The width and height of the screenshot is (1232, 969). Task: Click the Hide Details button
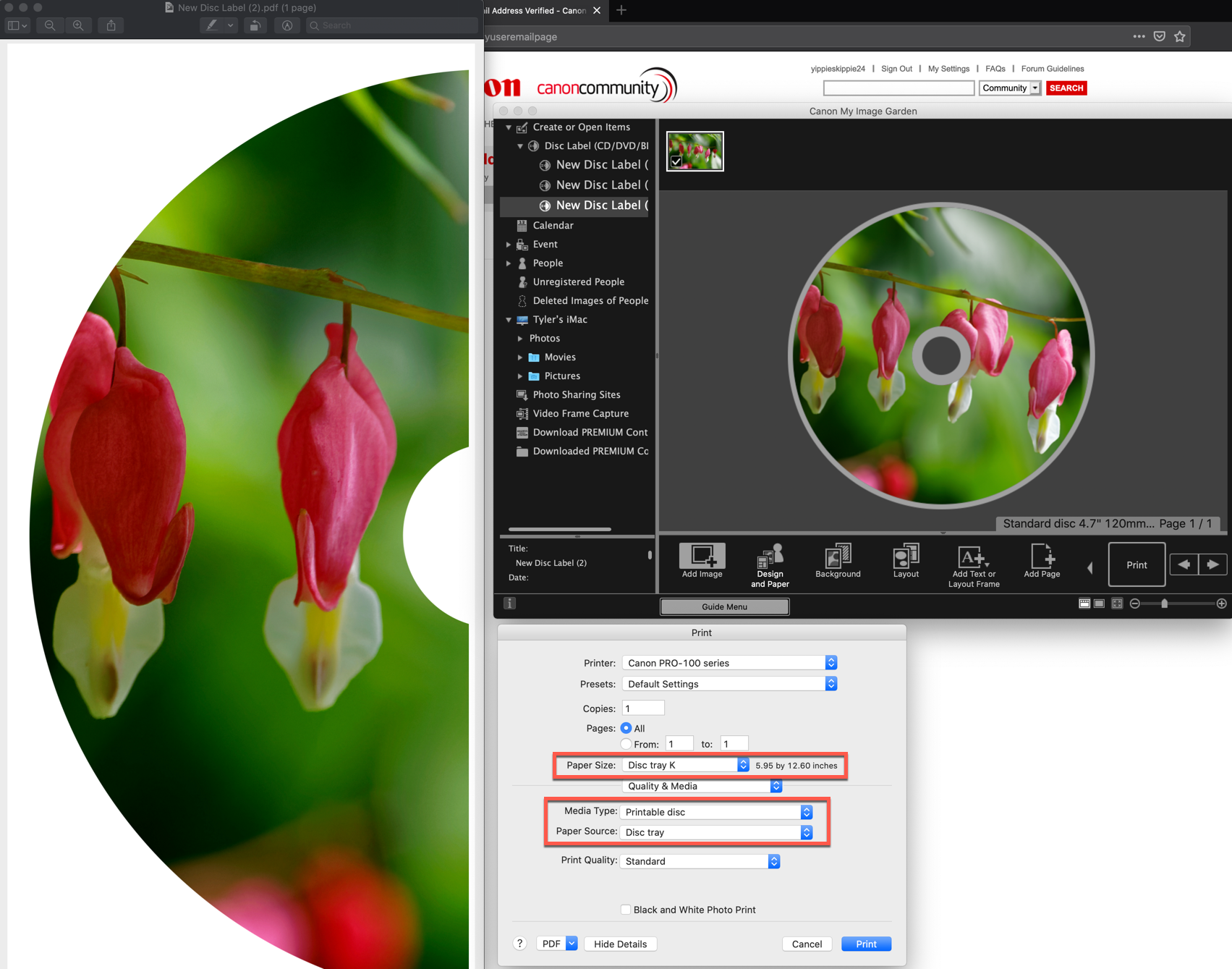pyautogui.click(x=620, y=944)
